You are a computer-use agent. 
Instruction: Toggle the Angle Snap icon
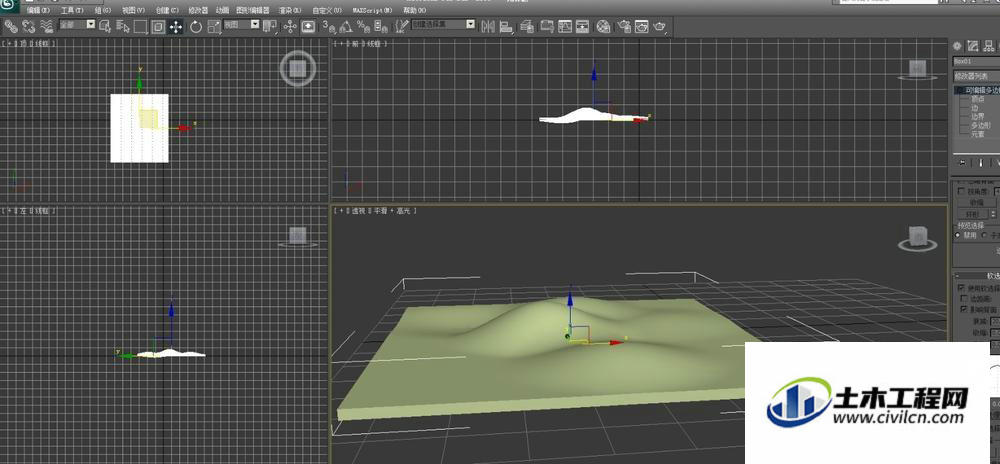[x=346, y=26]
